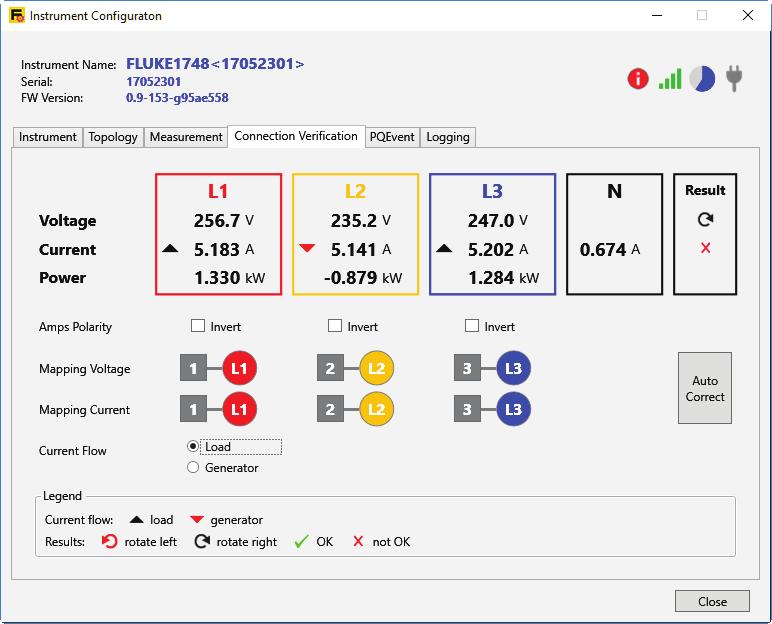Select the Connection Verification tab
The image size is (772, 624).
click(x=296, y=136)
